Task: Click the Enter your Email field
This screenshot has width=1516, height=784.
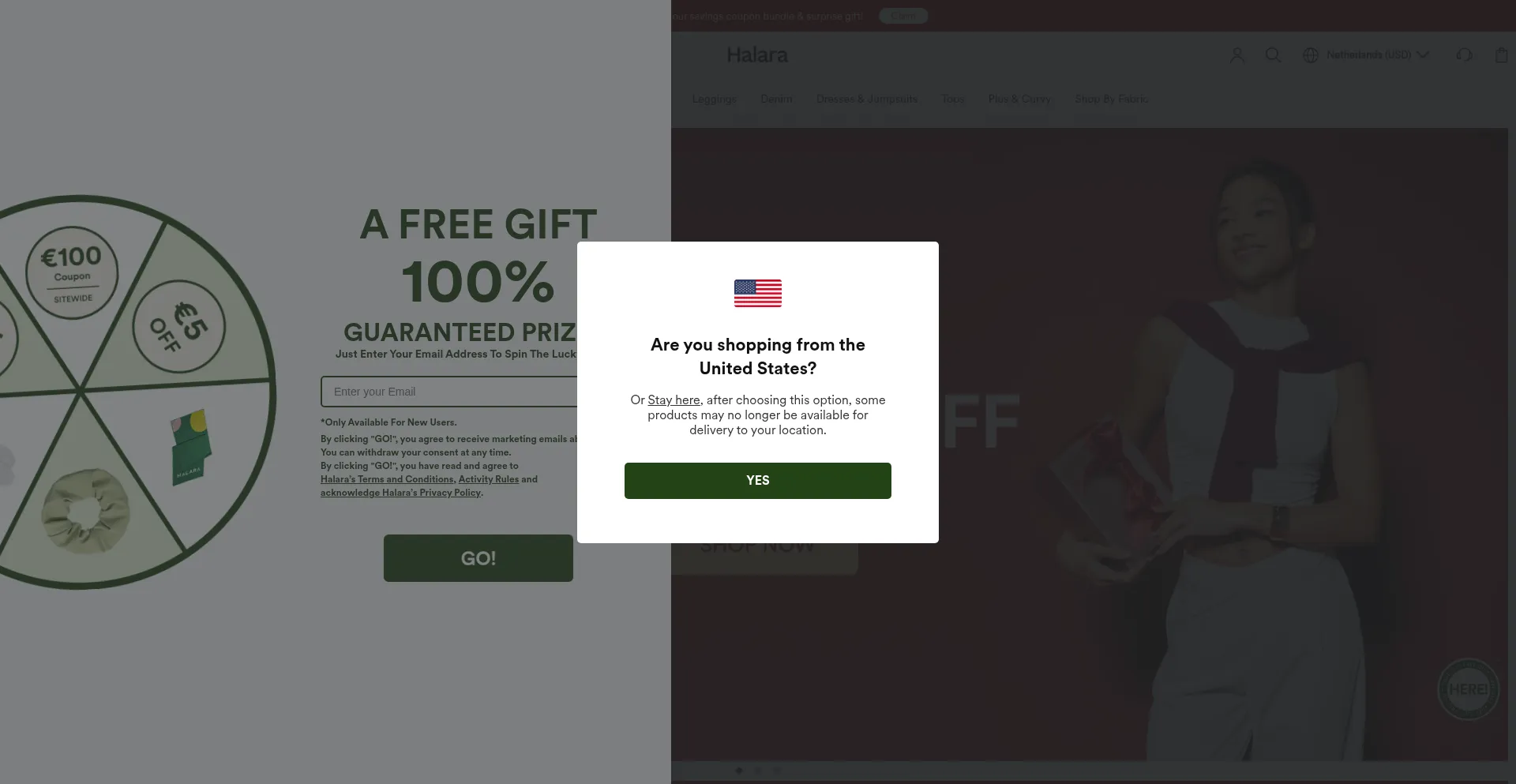Action: (x=450, y=392)
